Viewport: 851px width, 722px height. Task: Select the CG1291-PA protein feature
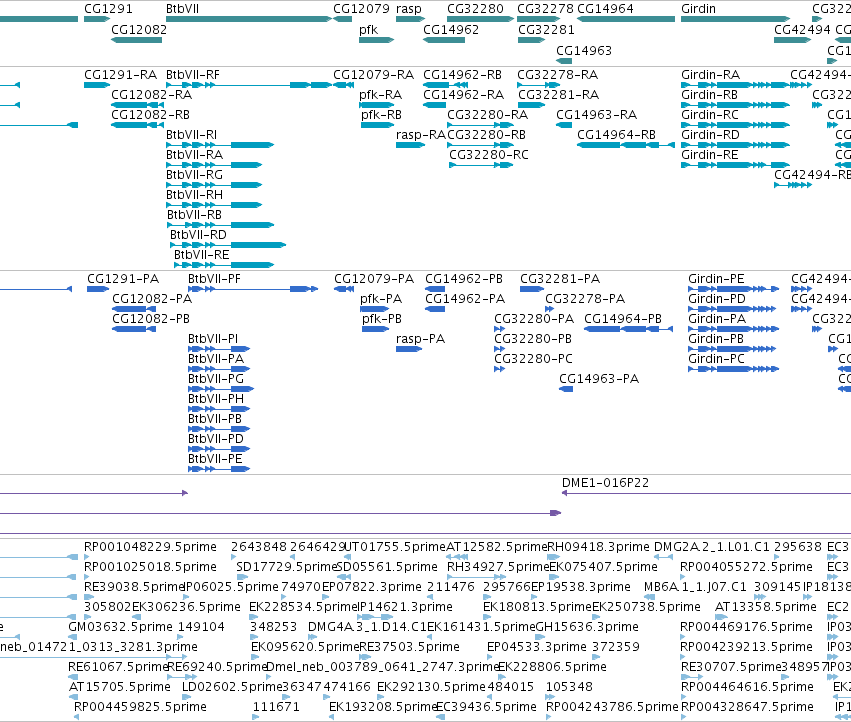coord(98,289)
